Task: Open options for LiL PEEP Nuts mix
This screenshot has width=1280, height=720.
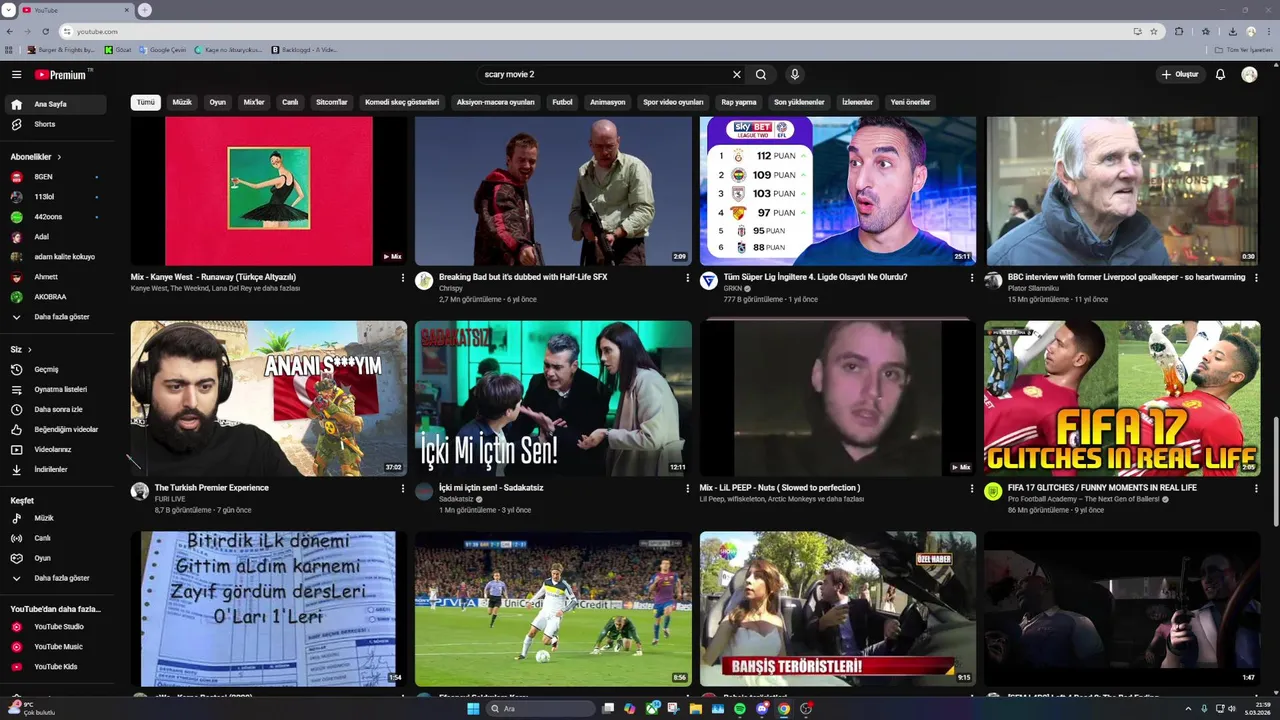Action: pyautogui.click(x=971, y=489)
